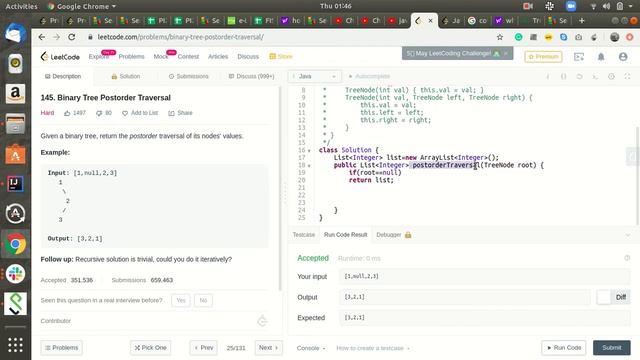The width and height of the screenshot is (640, 360).
Task: Open Software Updater in dock
Action: pos(15,213)
